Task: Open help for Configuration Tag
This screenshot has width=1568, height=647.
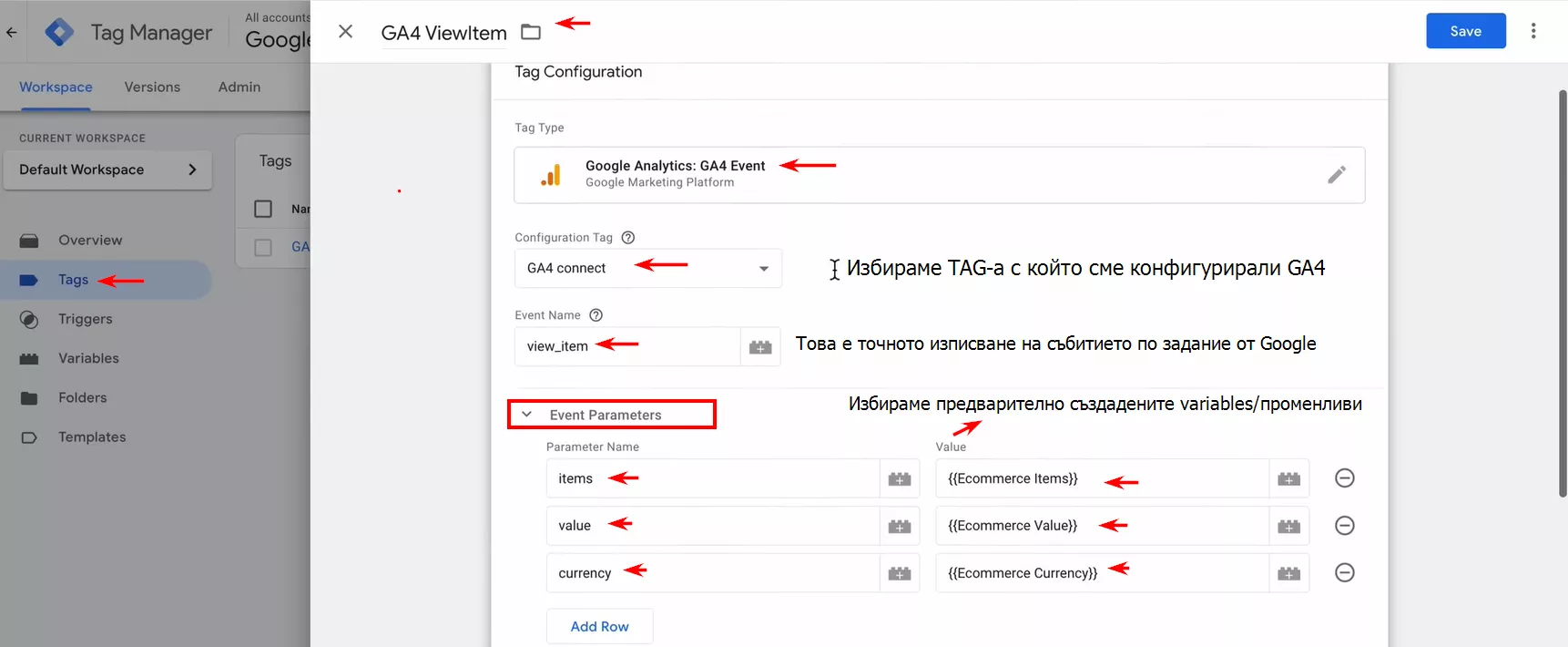Action: point(627,237)
